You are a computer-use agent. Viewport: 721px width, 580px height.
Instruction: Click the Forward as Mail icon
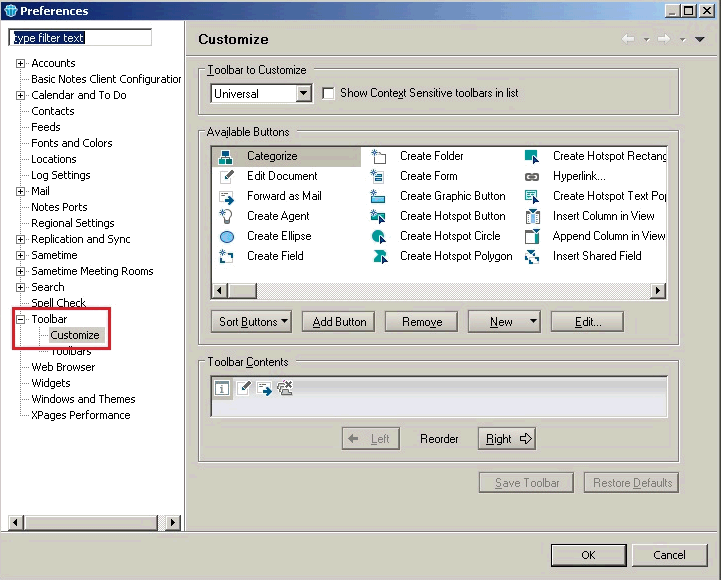pyautogui.click(x=226, y=196)
